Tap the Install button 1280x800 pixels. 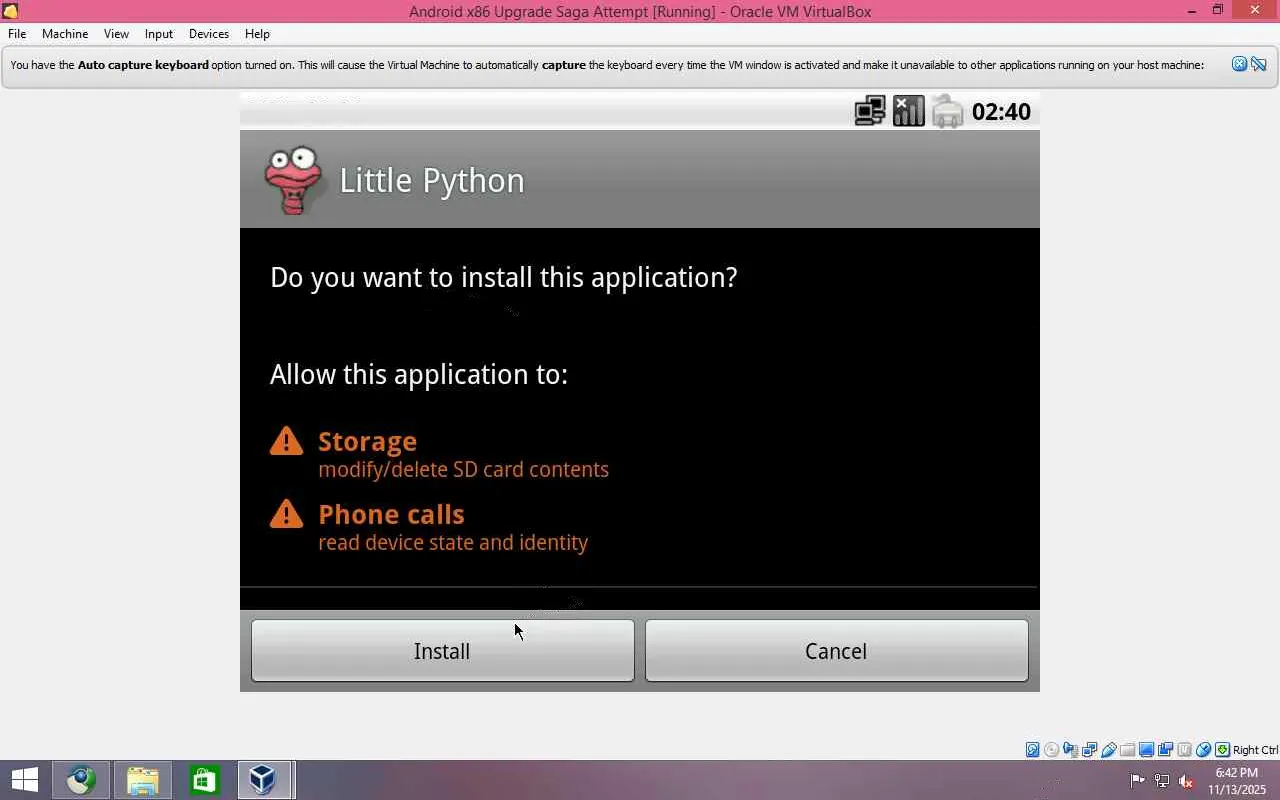[442, 651]
